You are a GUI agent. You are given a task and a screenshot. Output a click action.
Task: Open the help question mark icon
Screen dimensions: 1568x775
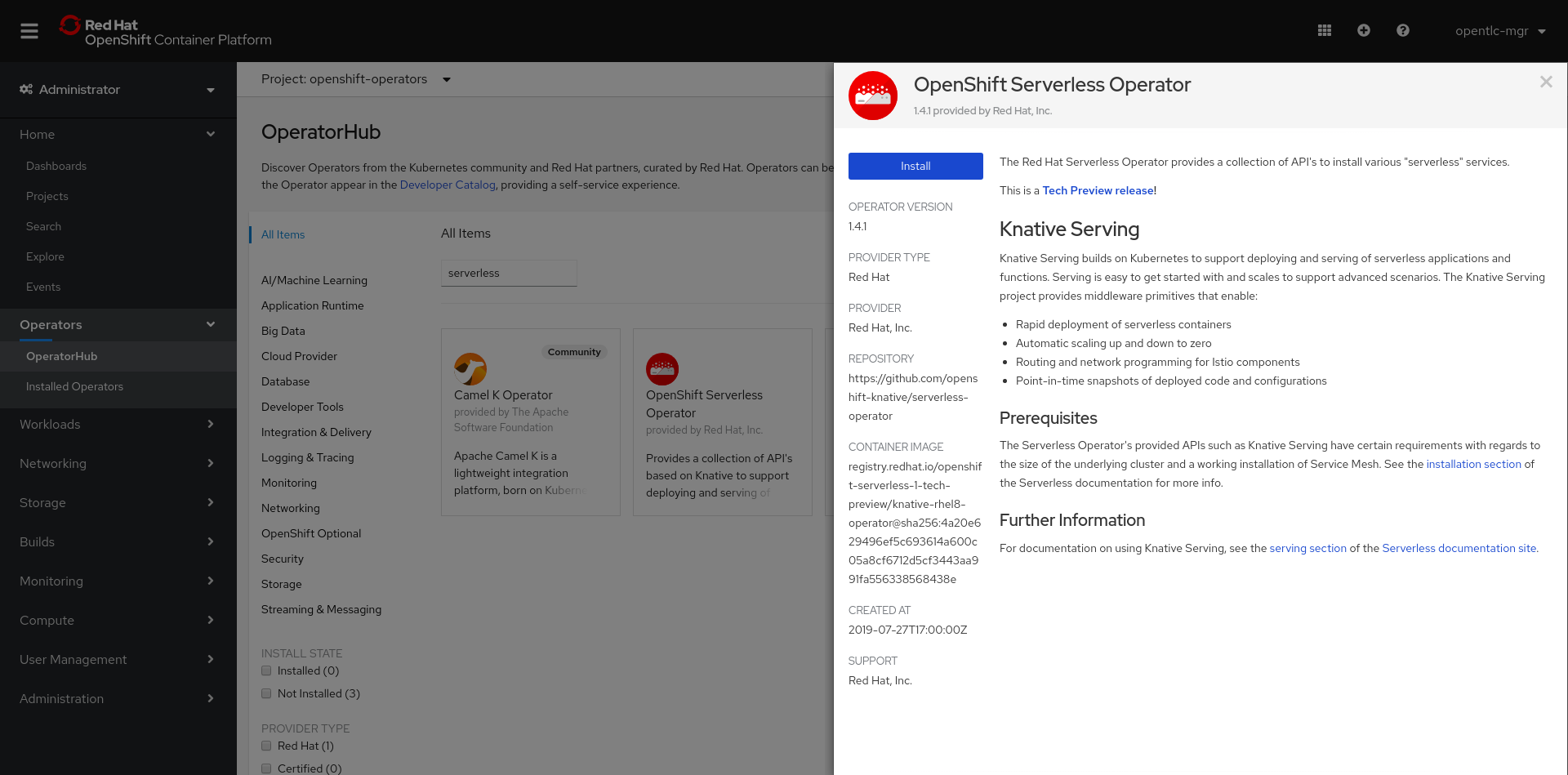(x=1403, y=30)
